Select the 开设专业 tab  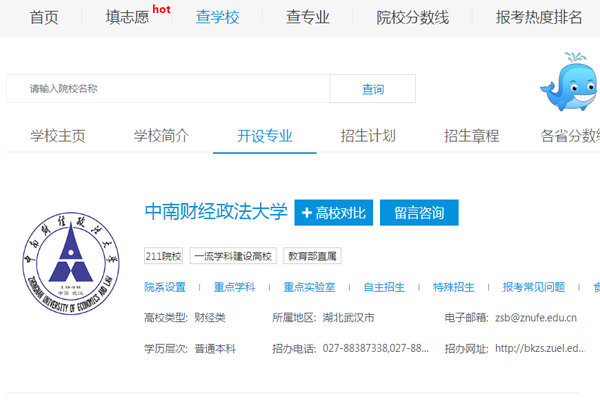(x=265, y=136)
